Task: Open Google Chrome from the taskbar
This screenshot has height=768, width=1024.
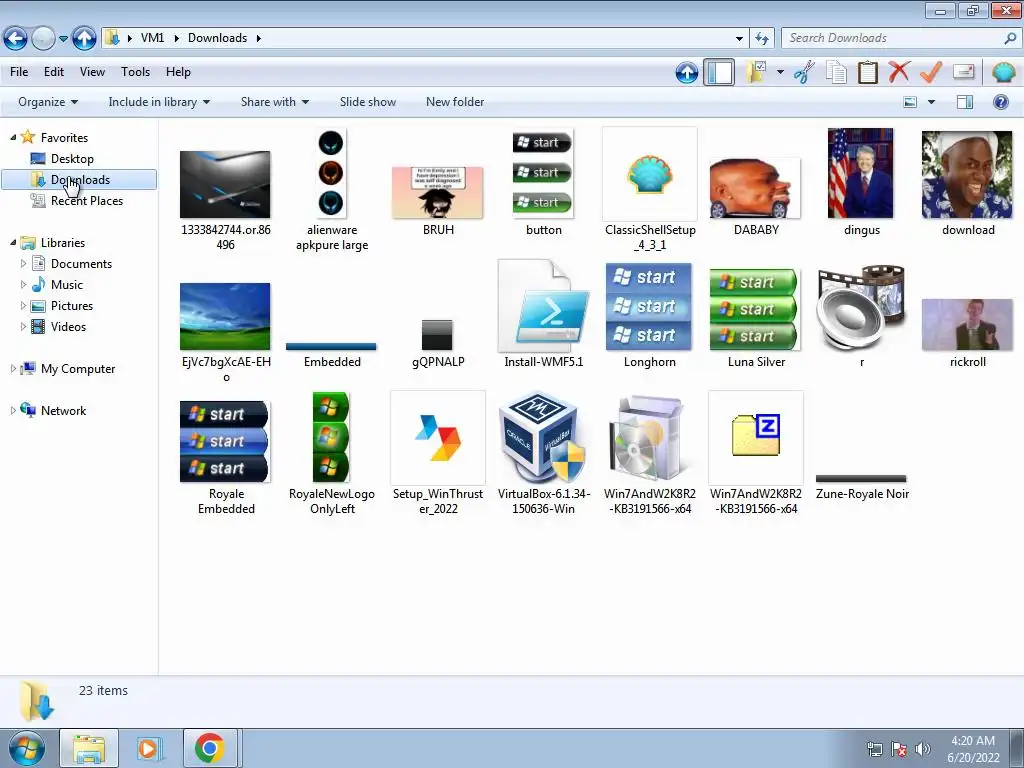Action: (210, 748)
